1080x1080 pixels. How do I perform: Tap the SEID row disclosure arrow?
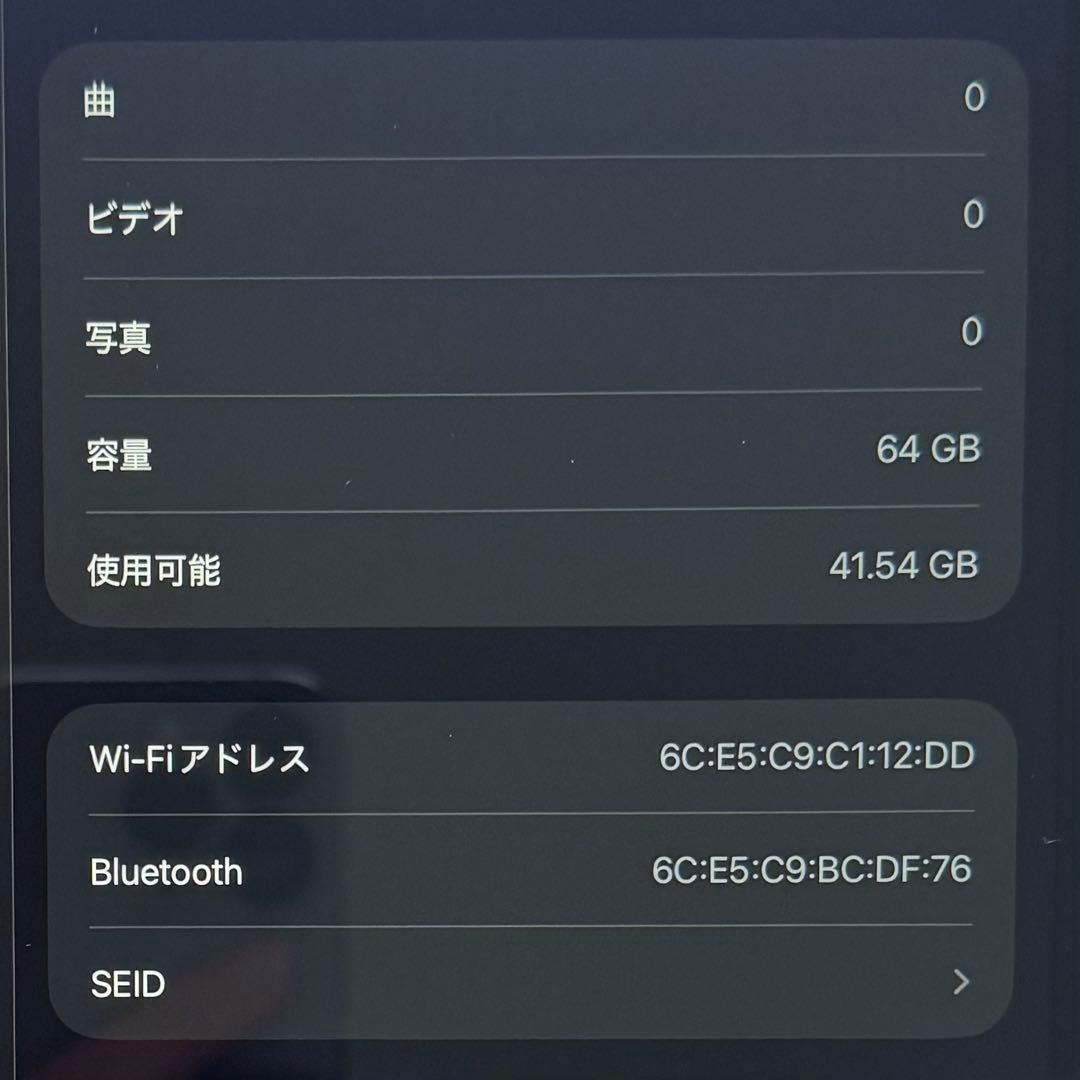click(x=962, y=984)
